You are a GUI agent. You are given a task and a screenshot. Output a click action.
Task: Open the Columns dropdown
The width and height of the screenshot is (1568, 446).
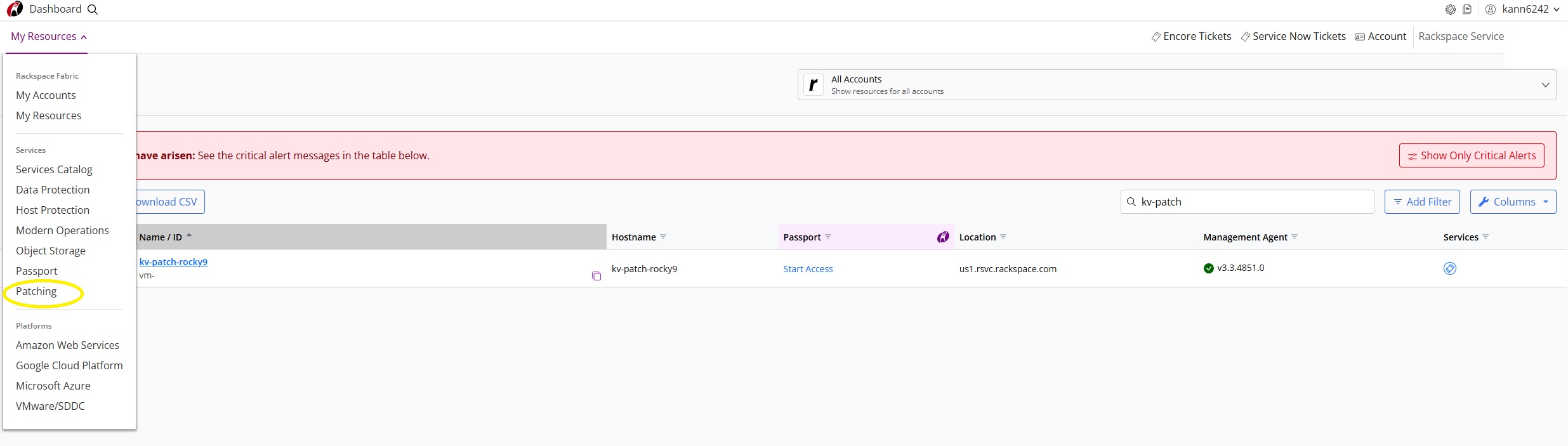point(1513,202)
